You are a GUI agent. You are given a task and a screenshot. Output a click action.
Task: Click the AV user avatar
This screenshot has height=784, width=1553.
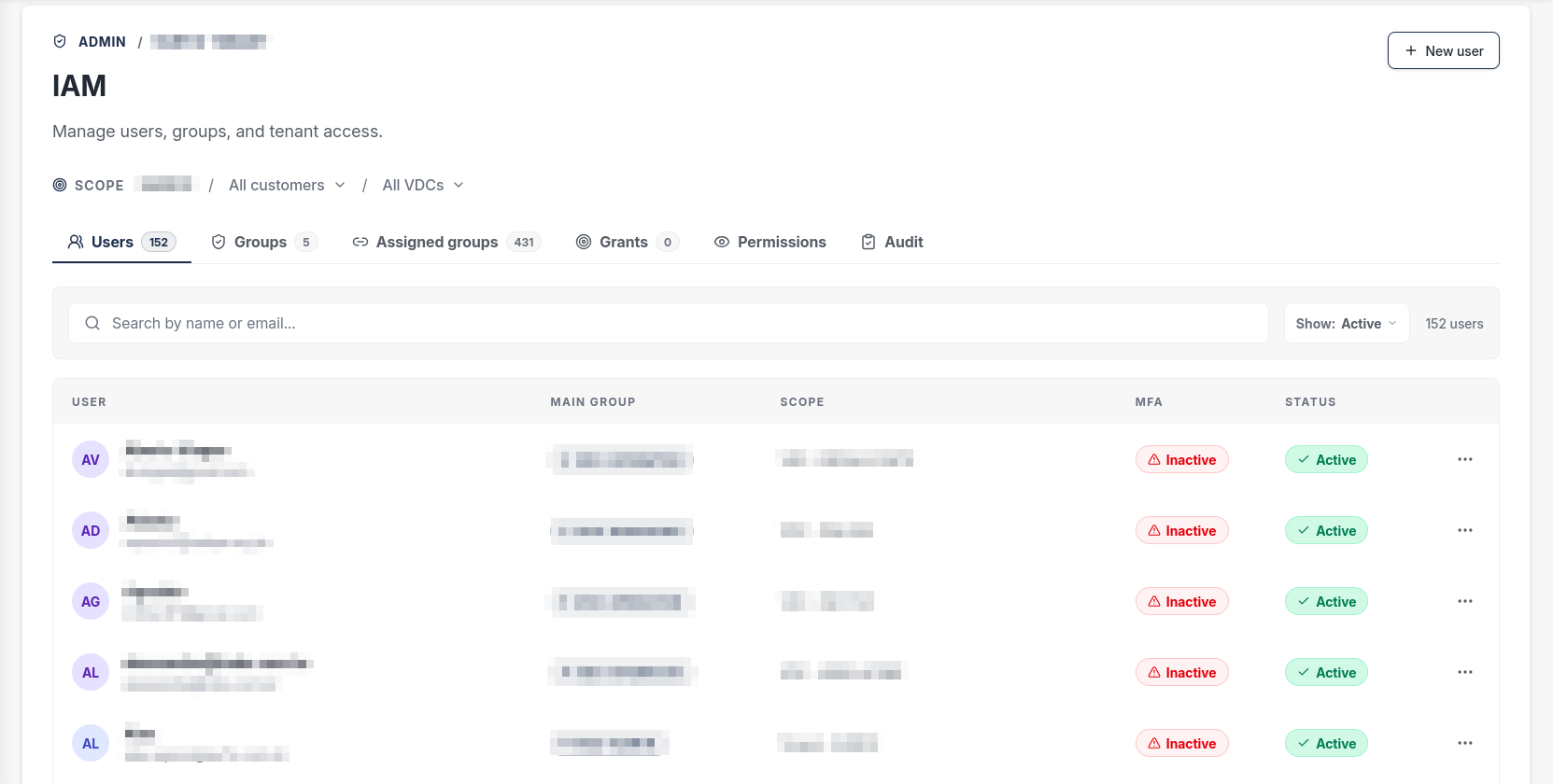[x=91, y=459]
